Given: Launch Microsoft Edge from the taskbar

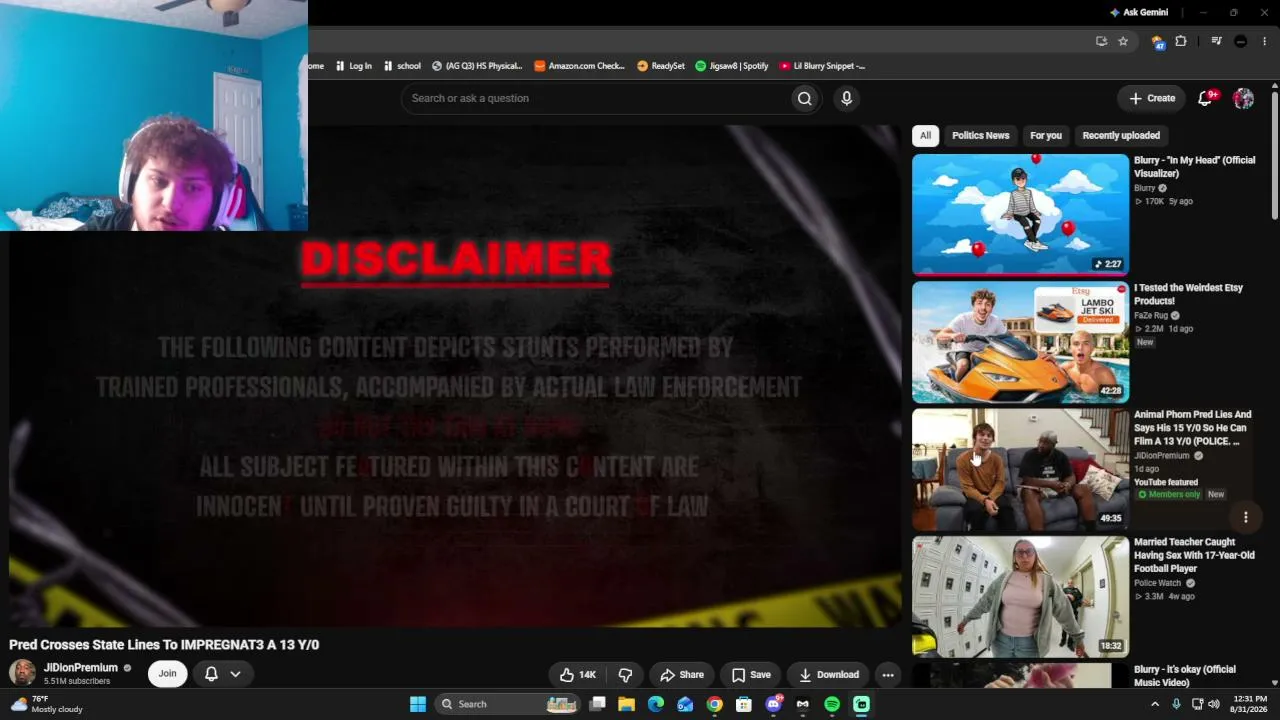Looking at the screenshot, I should (x=655, y=704).
